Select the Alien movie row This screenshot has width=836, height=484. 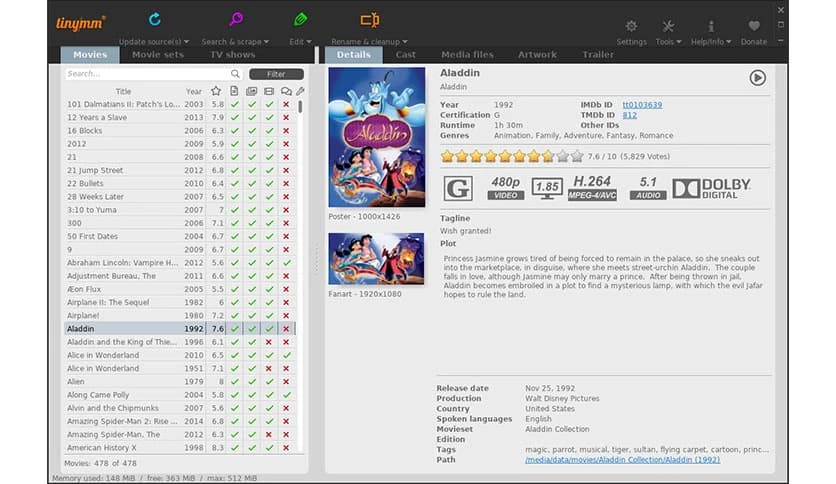(x=180, y=382)
